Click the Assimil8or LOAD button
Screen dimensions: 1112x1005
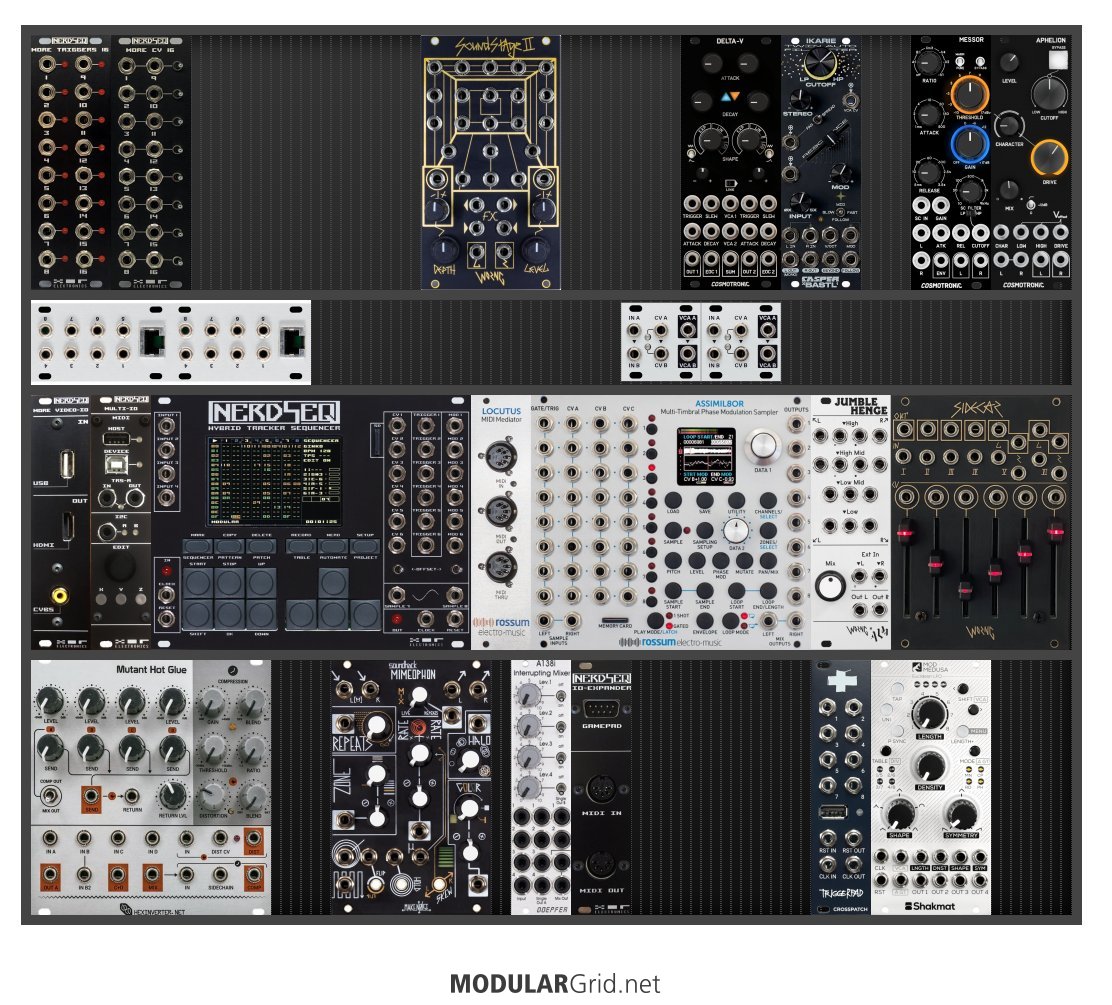coord(672,501)
